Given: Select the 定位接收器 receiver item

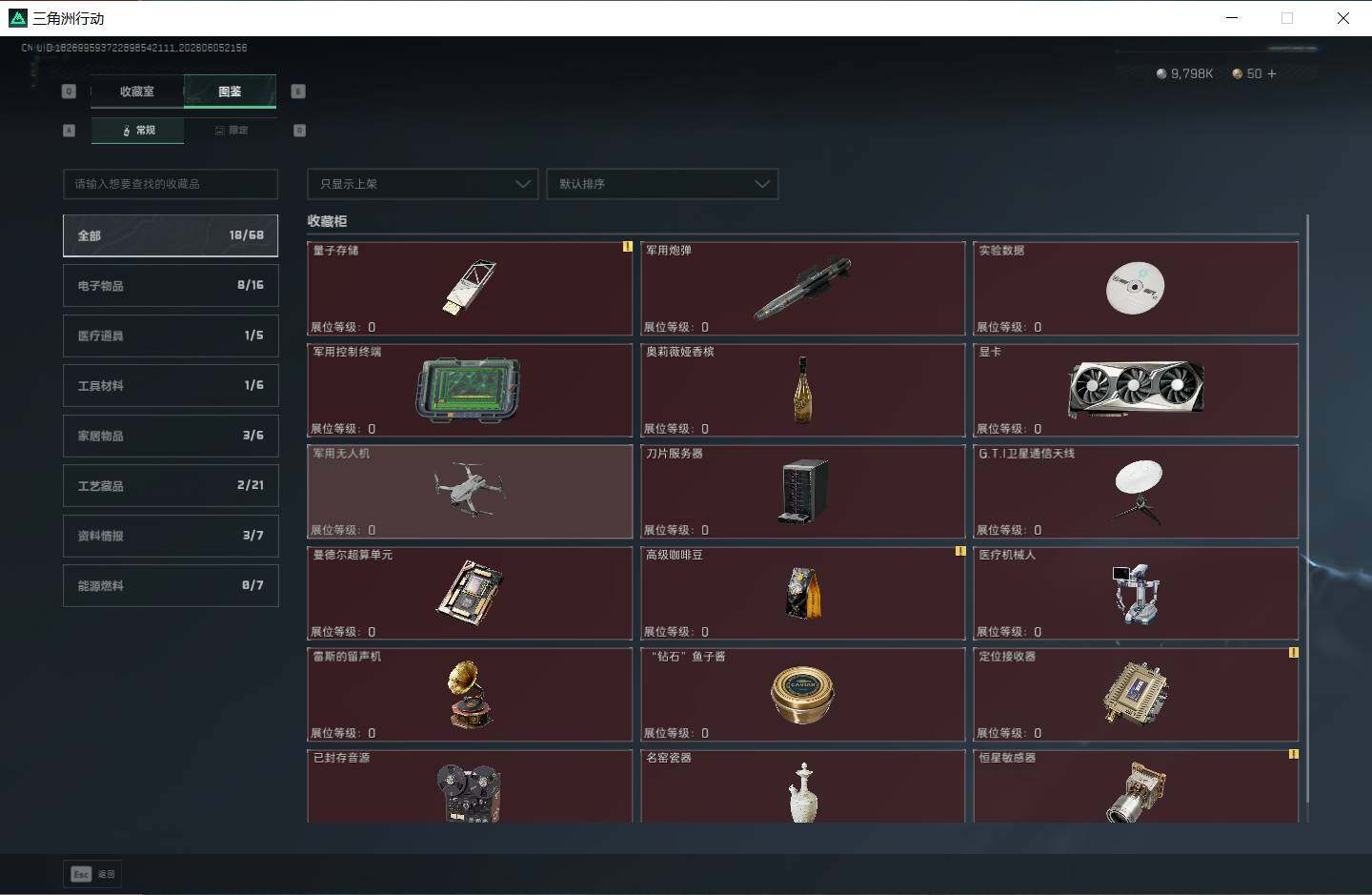Looking at the screenshot, I should [x=1136, y=694].
